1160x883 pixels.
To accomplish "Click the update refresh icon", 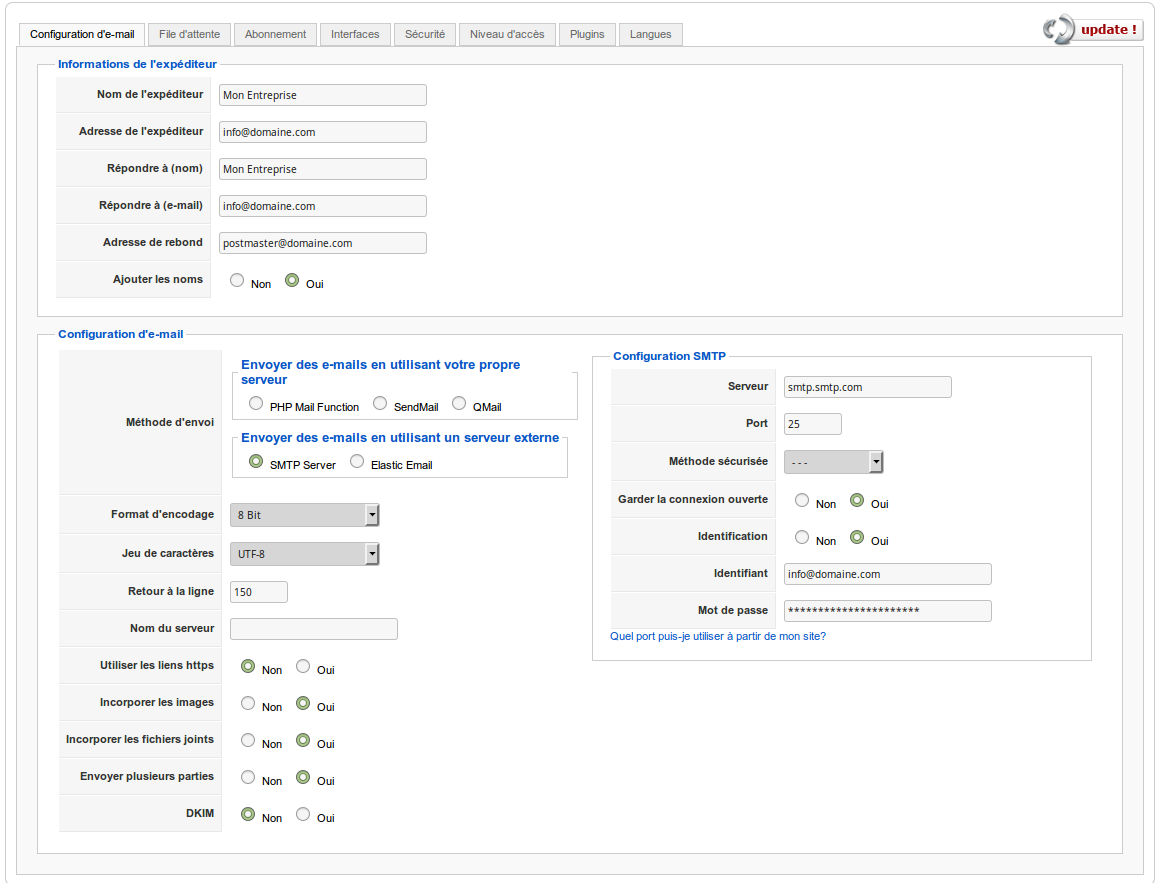I will [x=1058, y=30].
